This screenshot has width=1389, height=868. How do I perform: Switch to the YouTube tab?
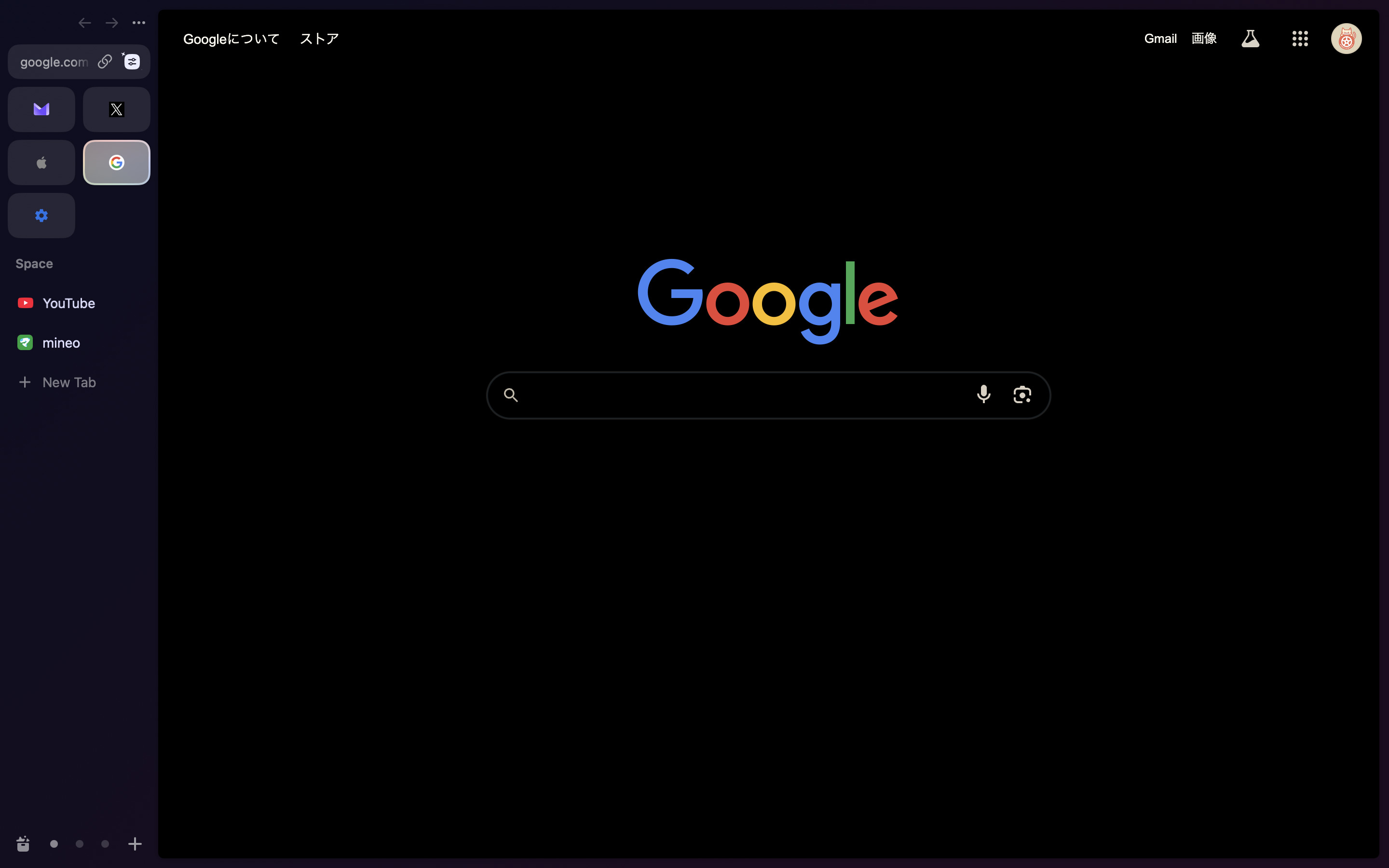pyautogui.click(x=68, y=303)
